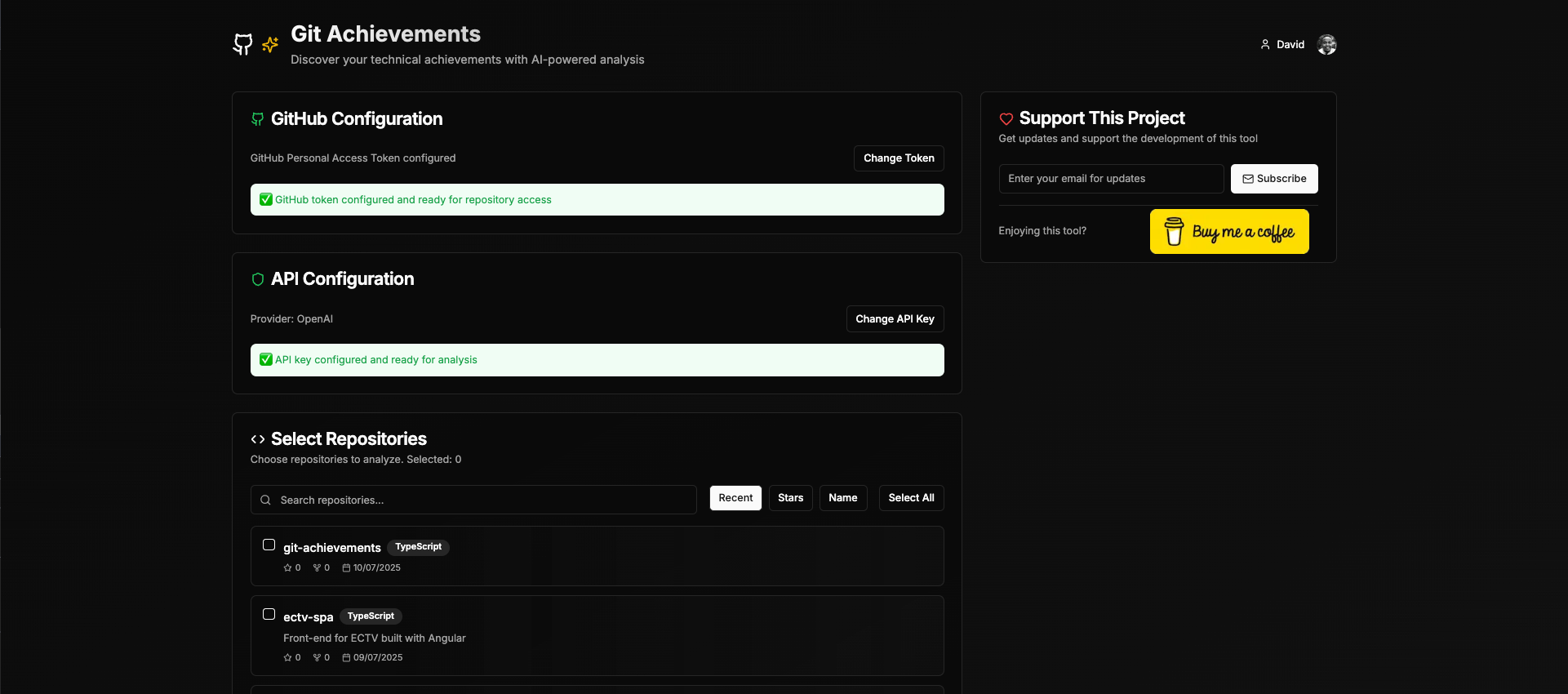Click the shield icon beside API Configuration

(257, 279)
